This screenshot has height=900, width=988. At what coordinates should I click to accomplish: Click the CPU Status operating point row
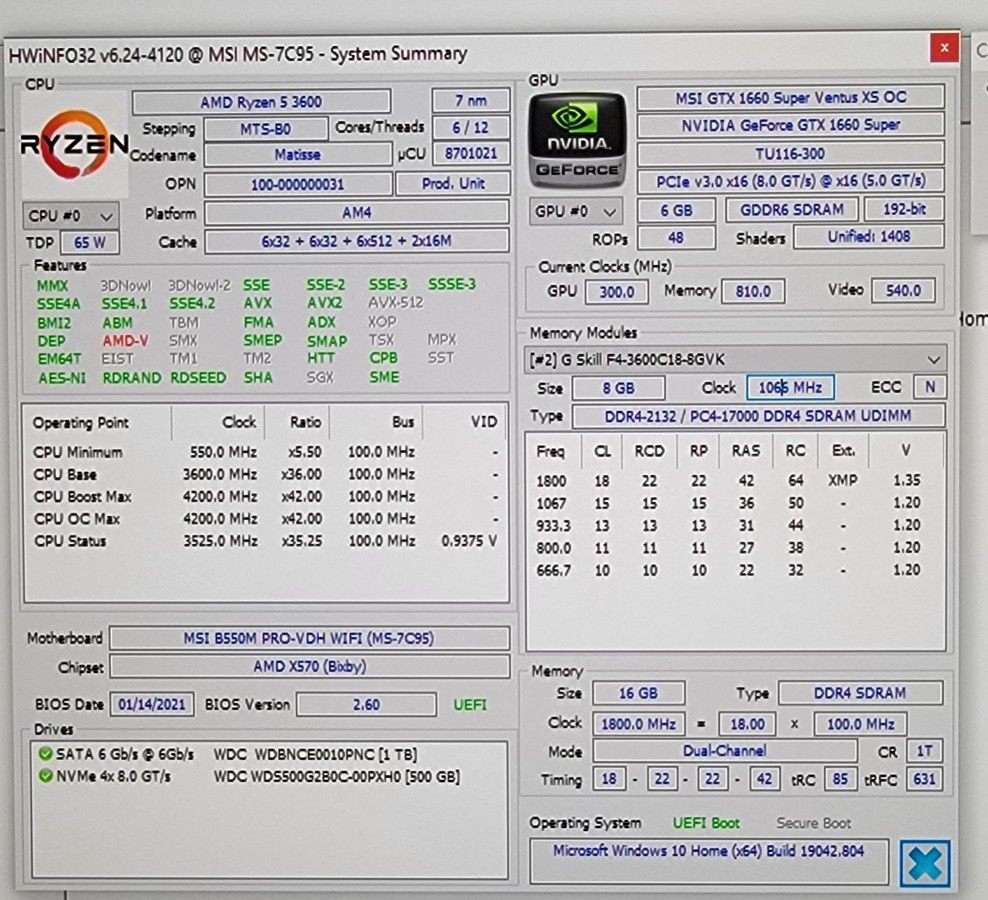point(265,541)
